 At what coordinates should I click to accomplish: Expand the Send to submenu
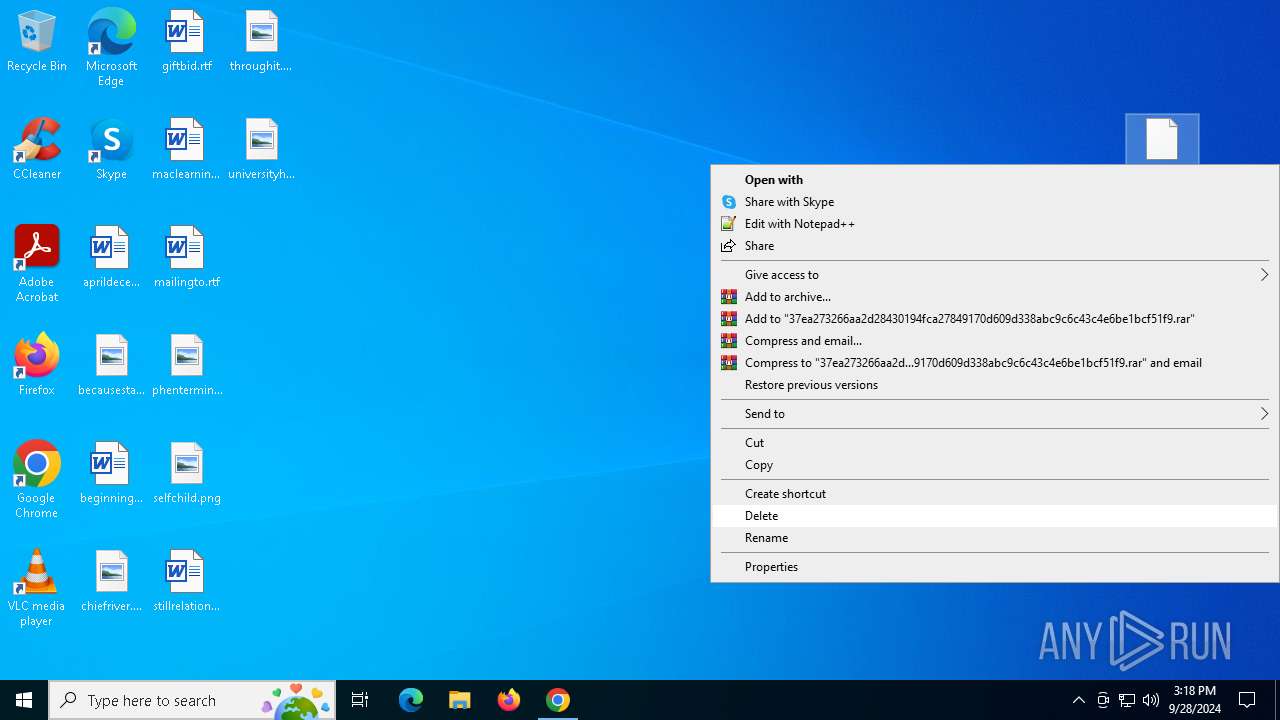[995, 414]
